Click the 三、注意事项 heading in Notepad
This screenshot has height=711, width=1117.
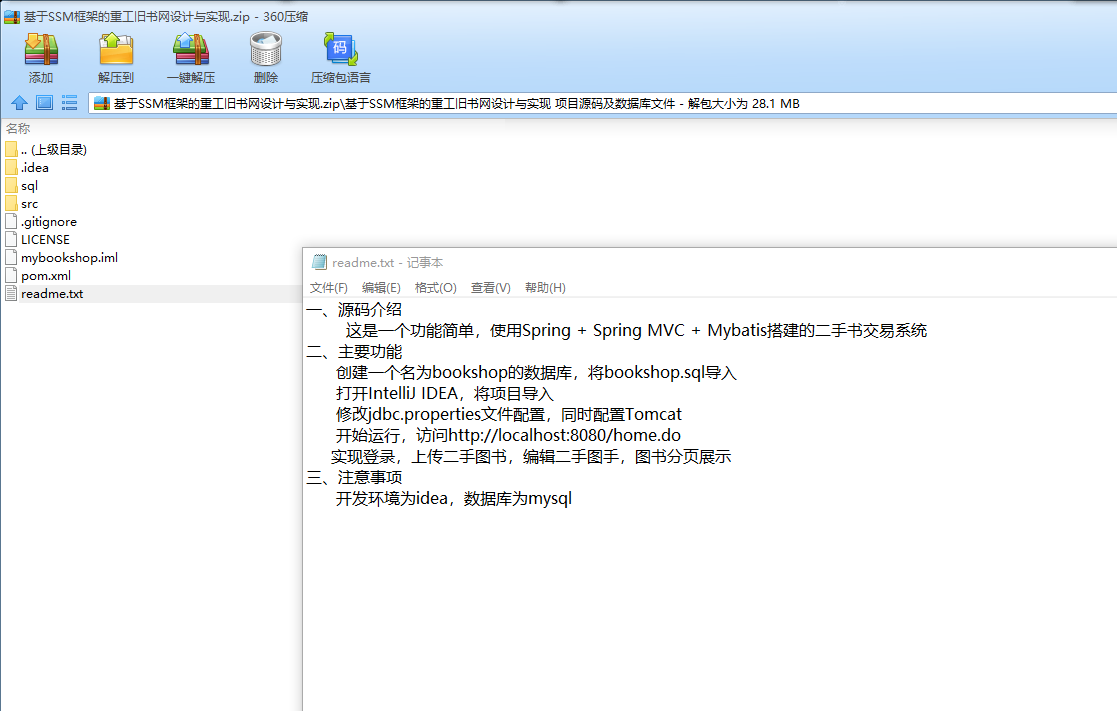[x=354, y=477]
